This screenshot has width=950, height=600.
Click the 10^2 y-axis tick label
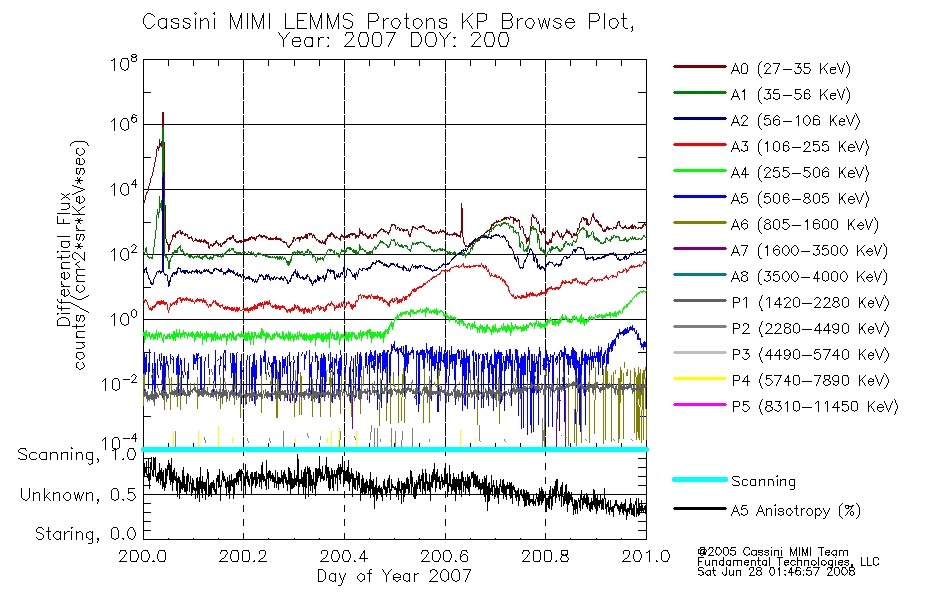(x=124, y=254)
